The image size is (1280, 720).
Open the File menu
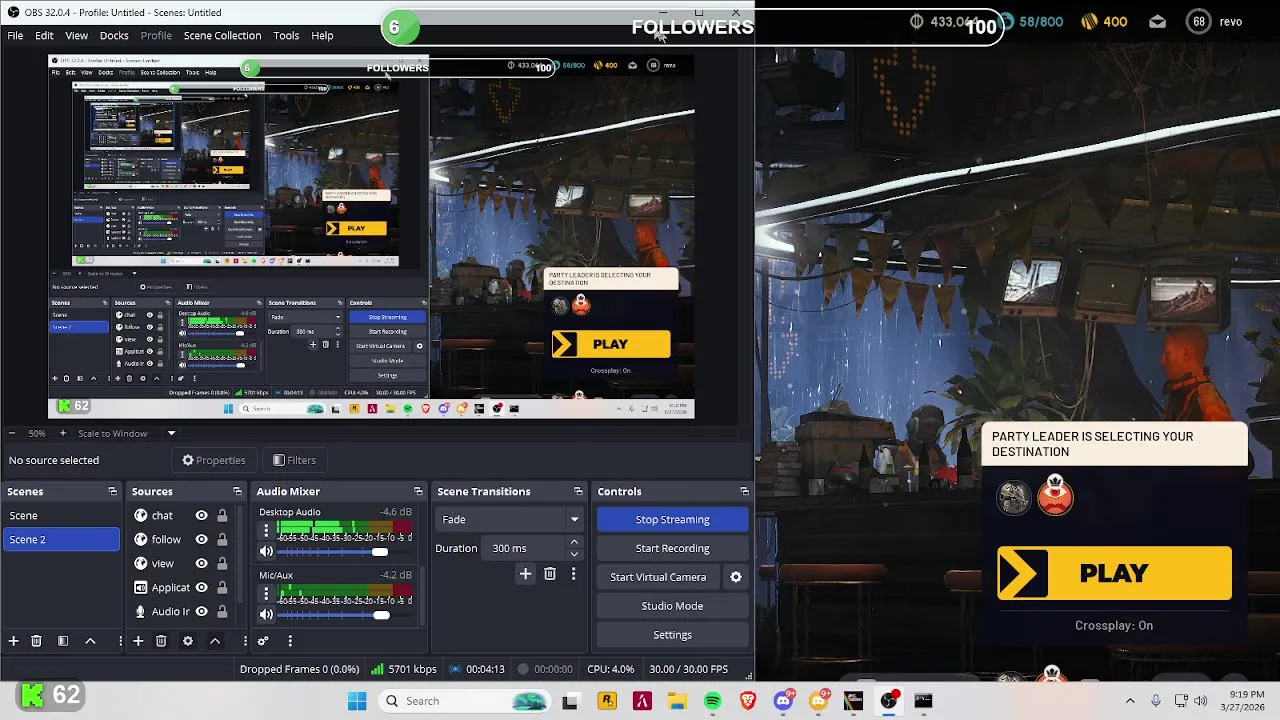(16, 35)
